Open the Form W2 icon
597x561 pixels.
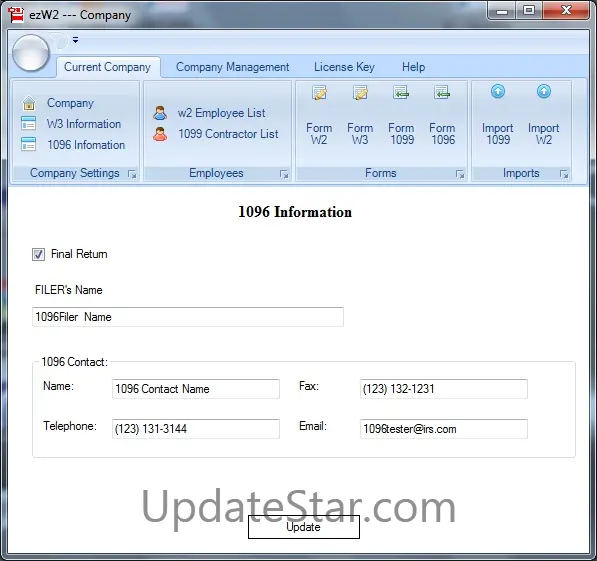point(319,93)
